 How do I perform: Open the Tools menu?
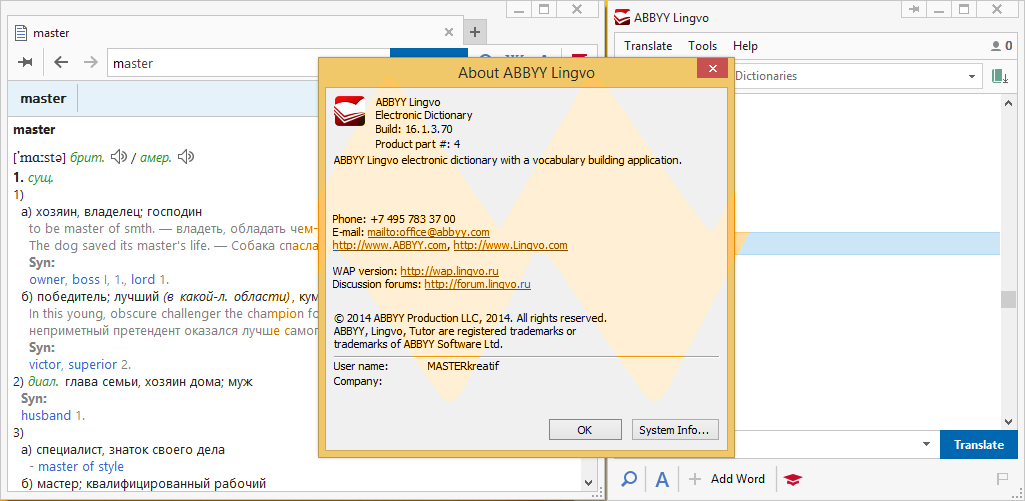[x=703, y=46]
